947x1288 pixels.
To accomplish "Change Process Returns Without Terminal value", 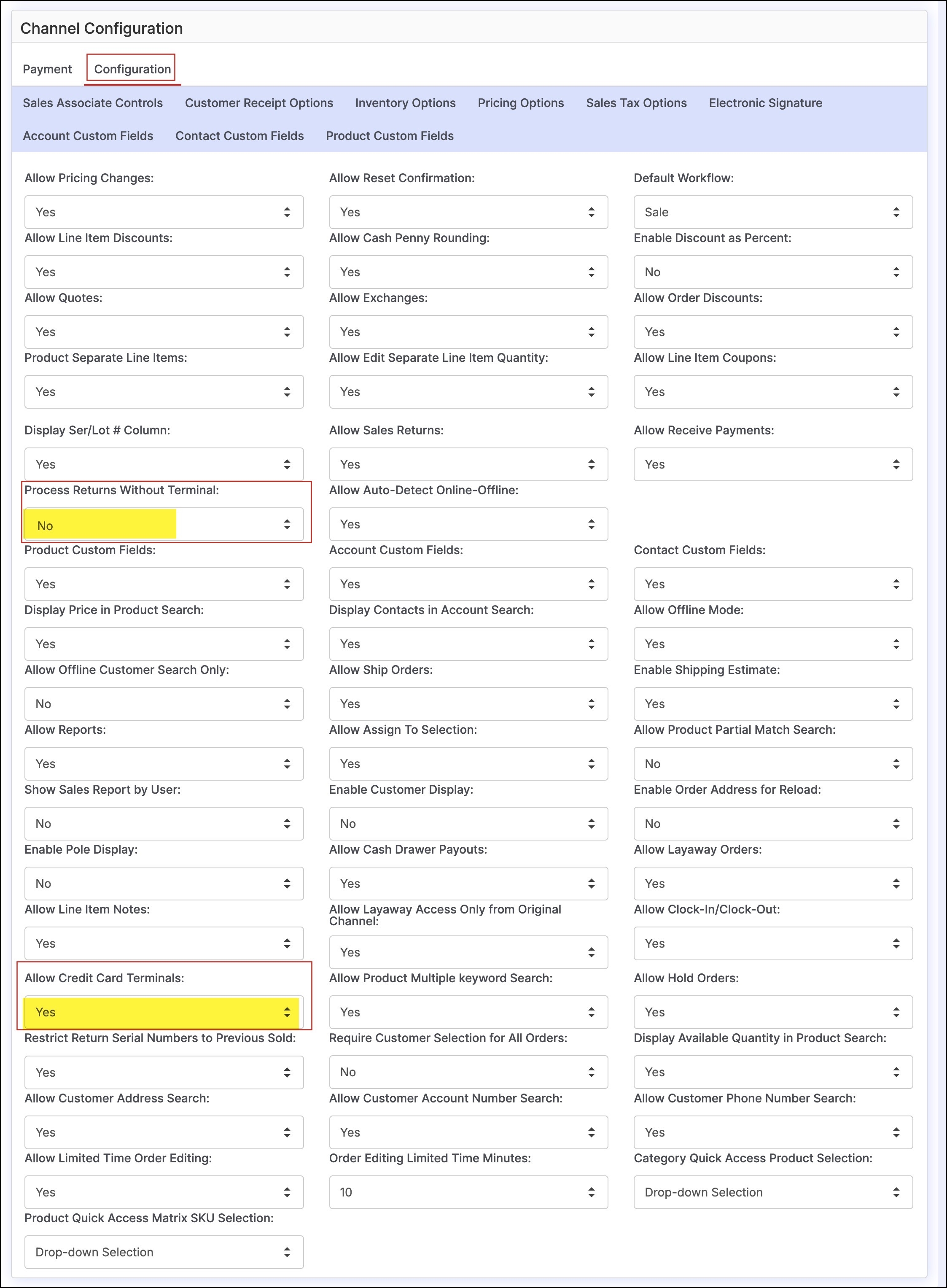I will 163,525.
